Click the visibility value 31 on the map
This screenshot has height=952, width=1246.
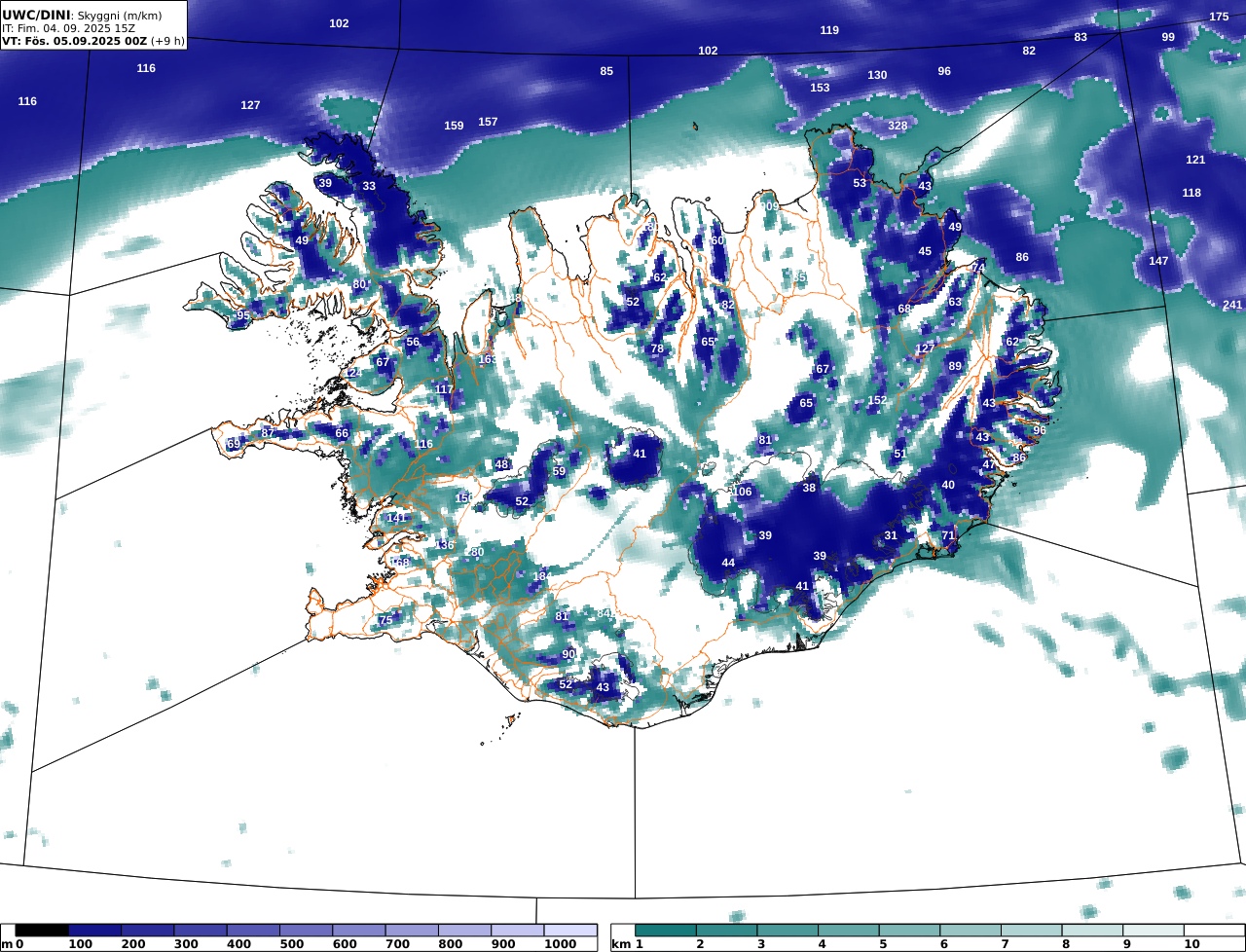pos(891,535)
